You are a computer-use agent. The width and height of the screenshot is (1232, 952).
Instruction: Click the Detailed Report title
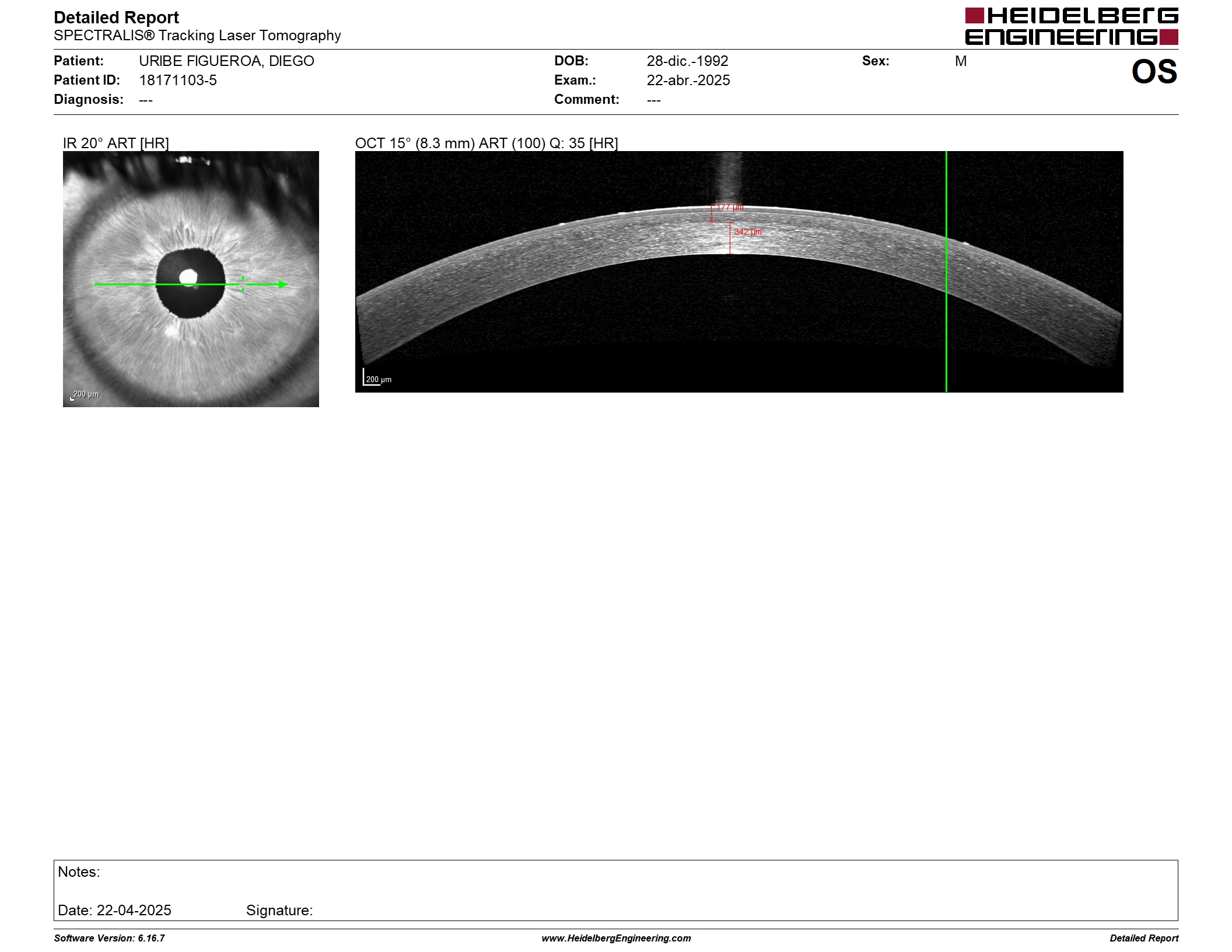(x=116, y=17)
